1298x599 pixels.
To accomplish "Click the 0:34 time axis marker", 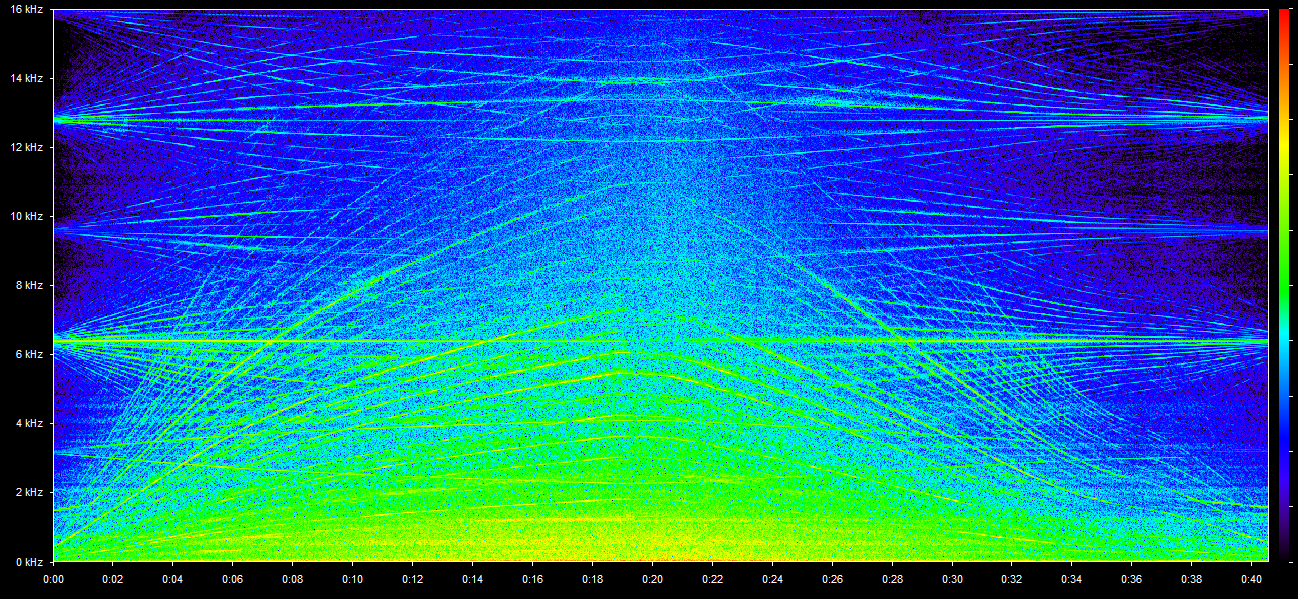I will click(x=1073, y=579).
